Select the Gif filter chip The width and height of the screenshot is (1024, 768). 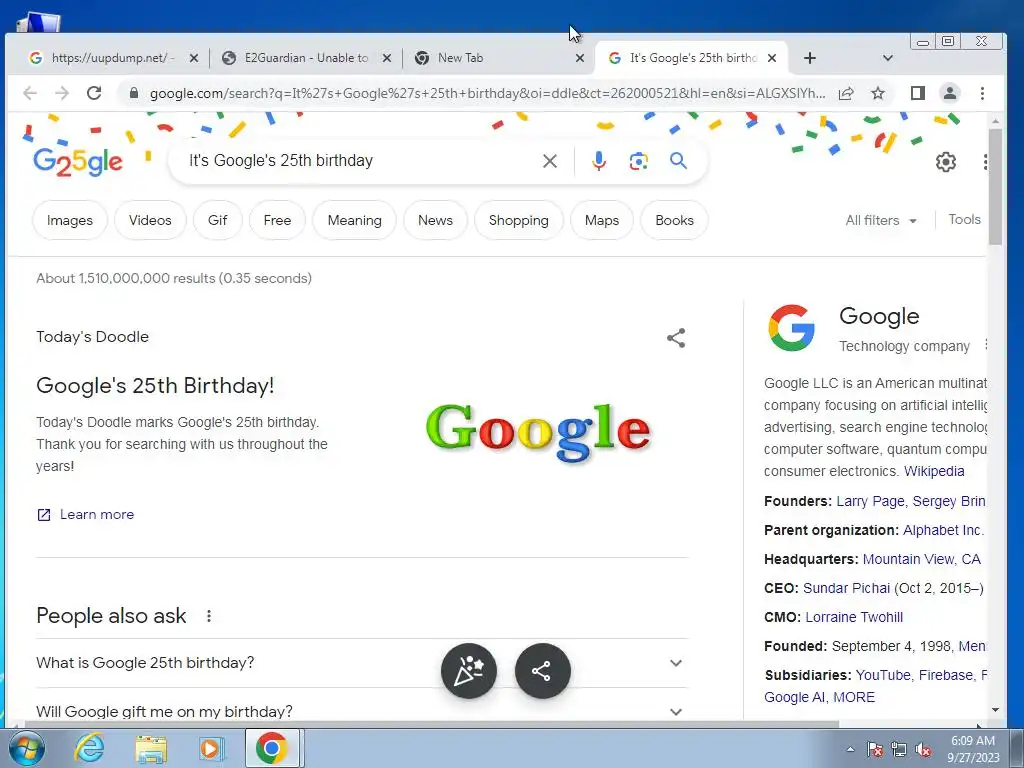(x=217, y=220)
